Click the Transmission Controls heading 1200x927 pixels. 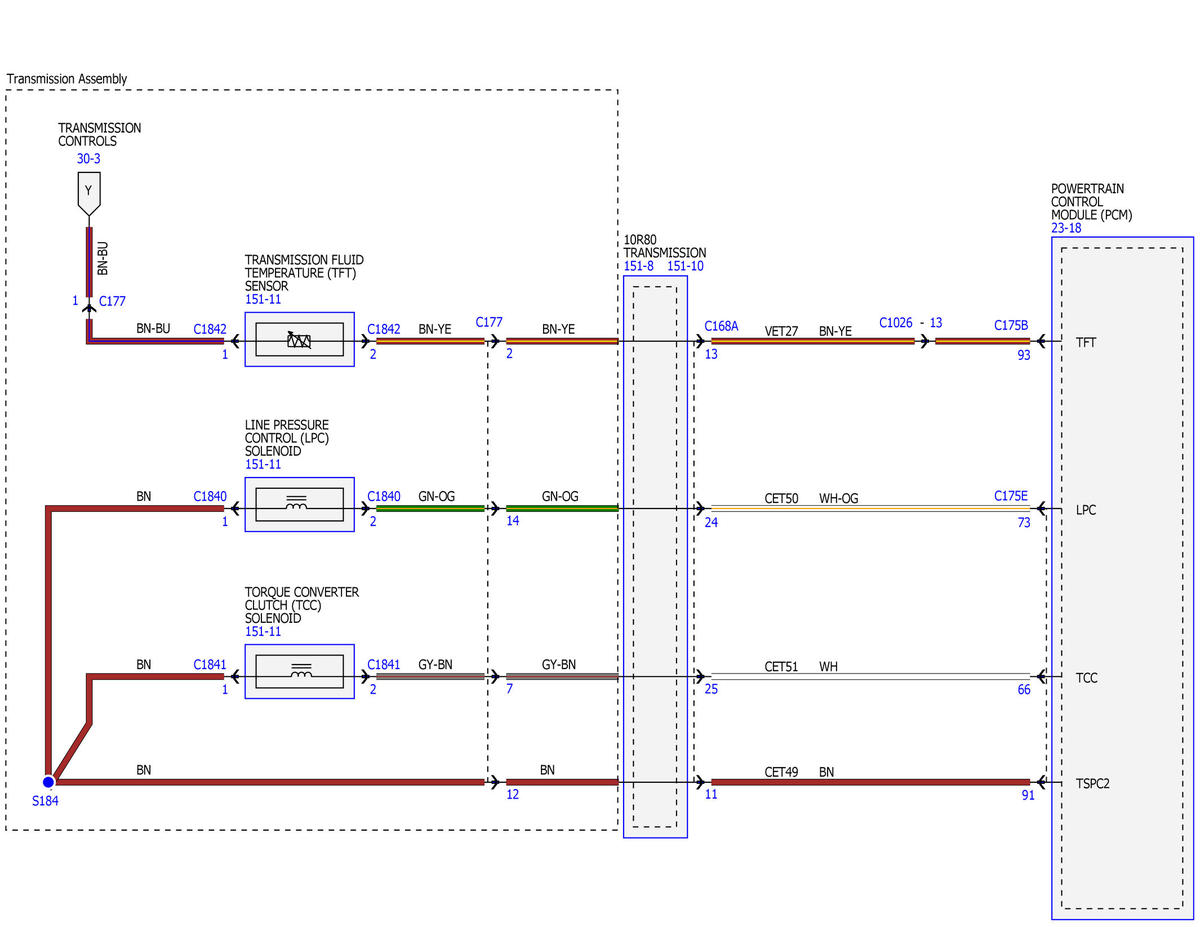99,135
